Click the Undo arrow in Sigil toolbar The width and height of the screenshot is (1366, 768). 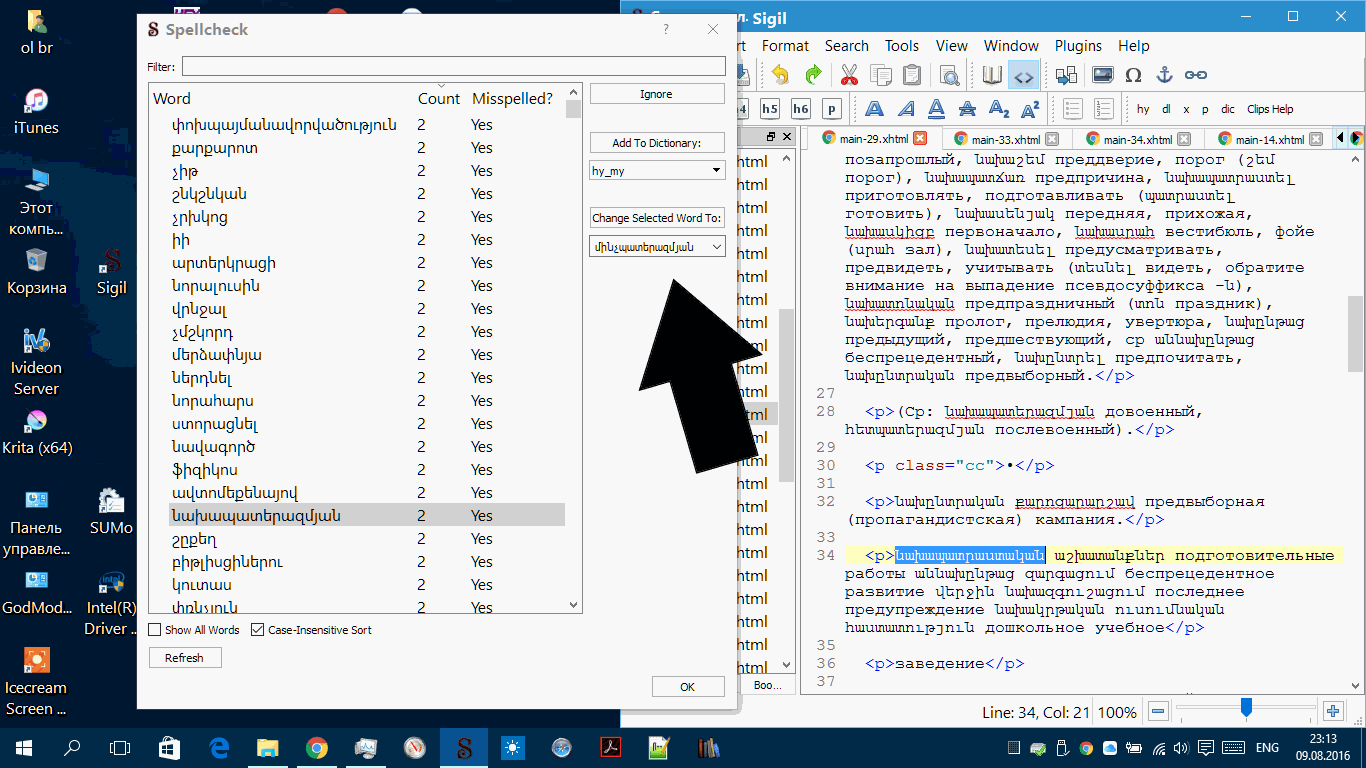[780, 75]
